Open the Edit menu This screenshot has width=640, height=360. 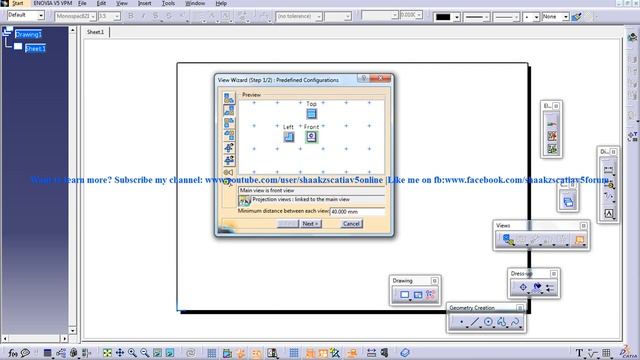coord(101,3)
